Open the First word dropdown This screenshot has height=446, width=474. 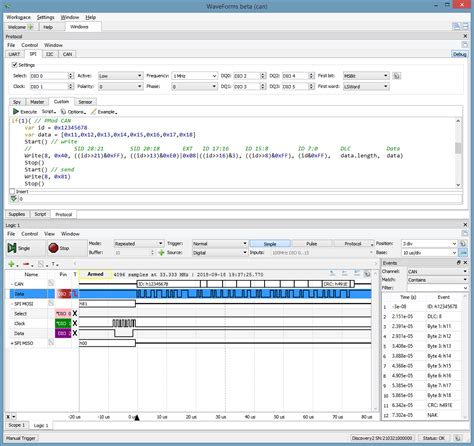(366, 86)
